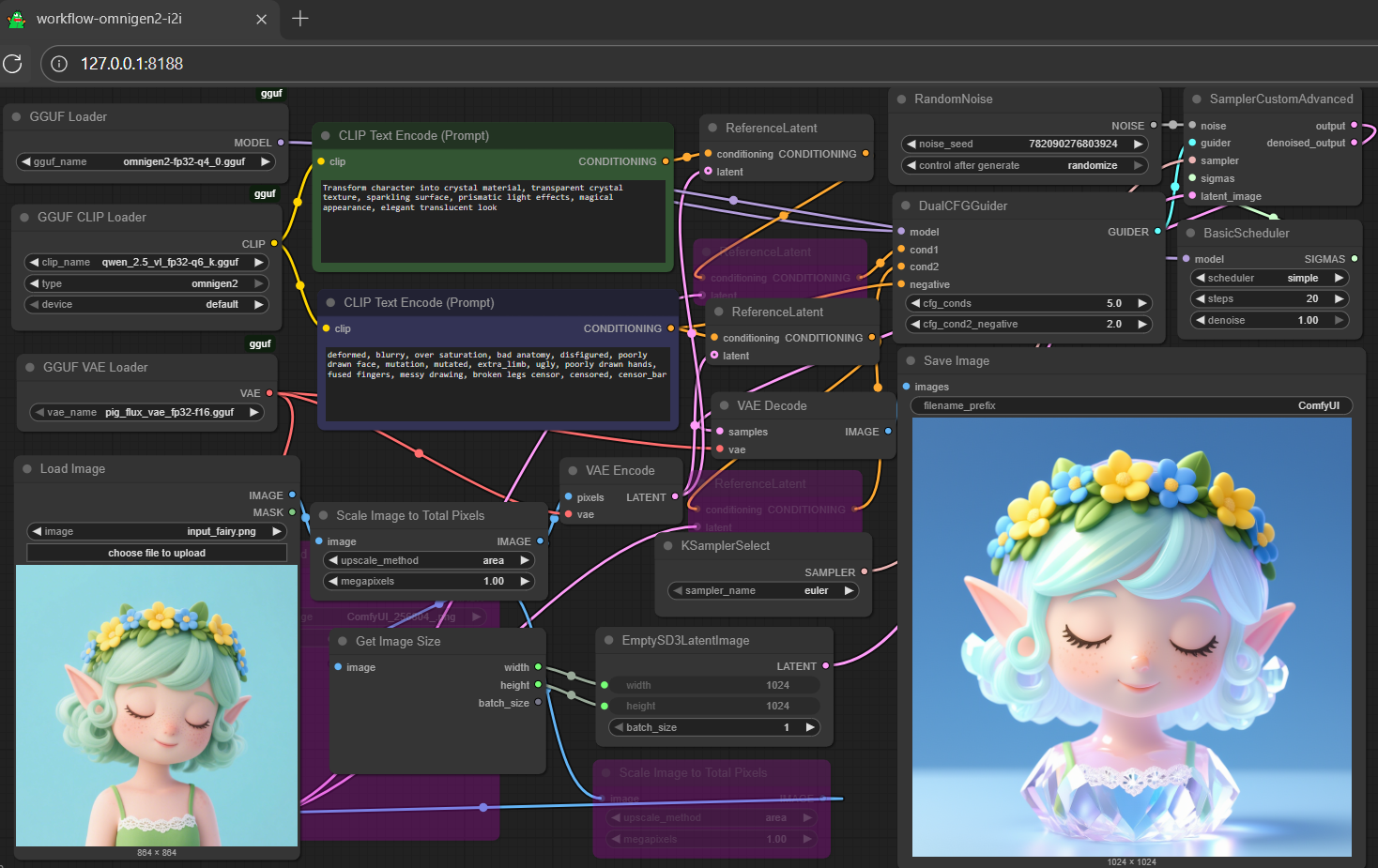Click the filename_prefix ComfyUI field
This screenshot has height=868, width=1378.
point(1131,405)
